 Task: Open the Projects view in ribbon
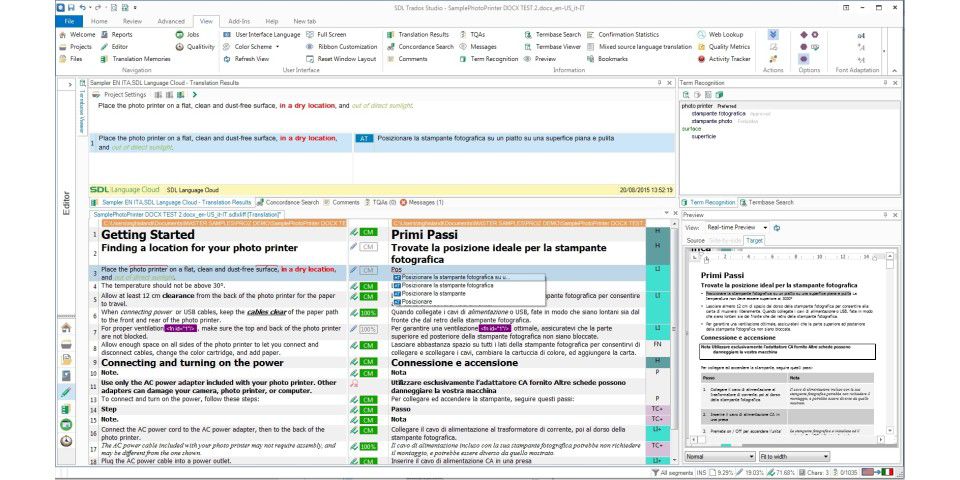point(76,47)
